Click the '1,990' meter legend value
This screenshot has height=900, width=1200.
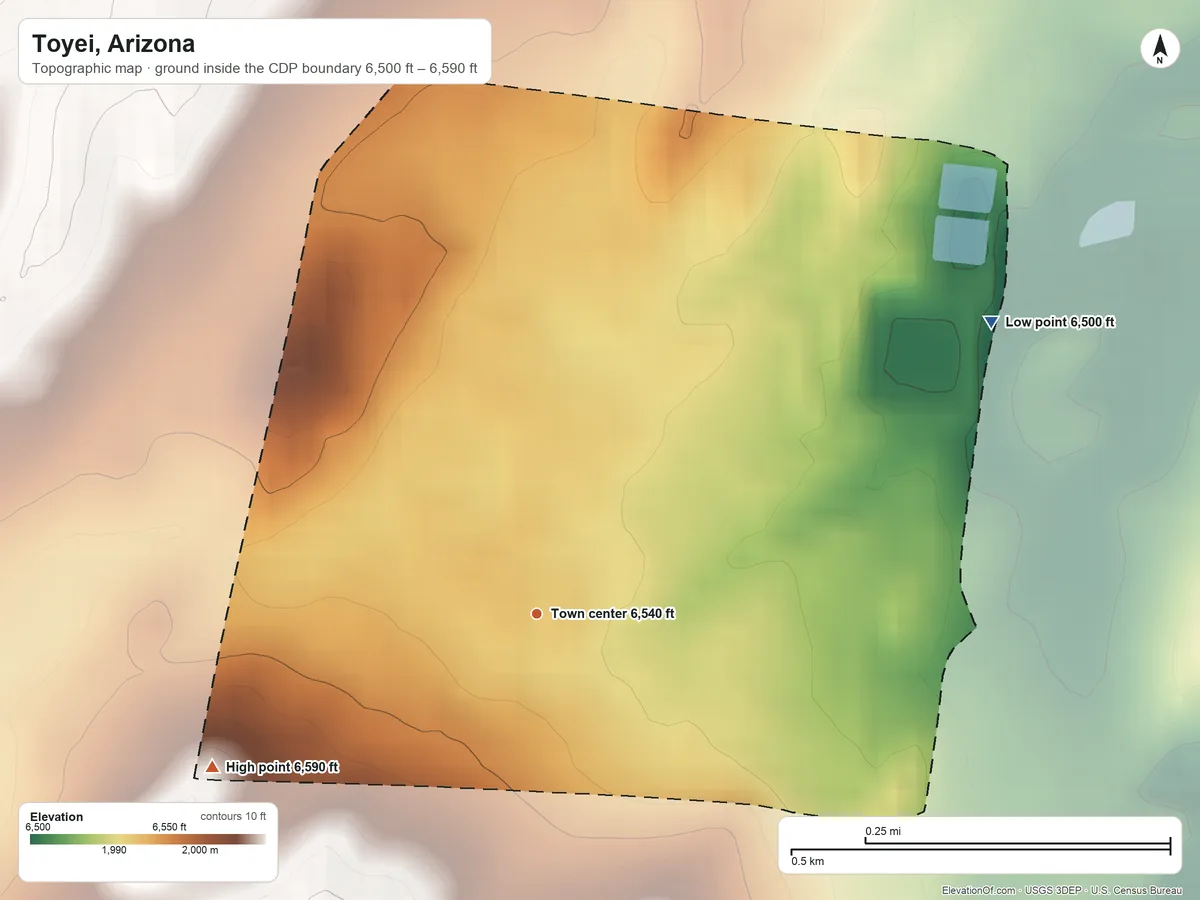click(114, 850)
